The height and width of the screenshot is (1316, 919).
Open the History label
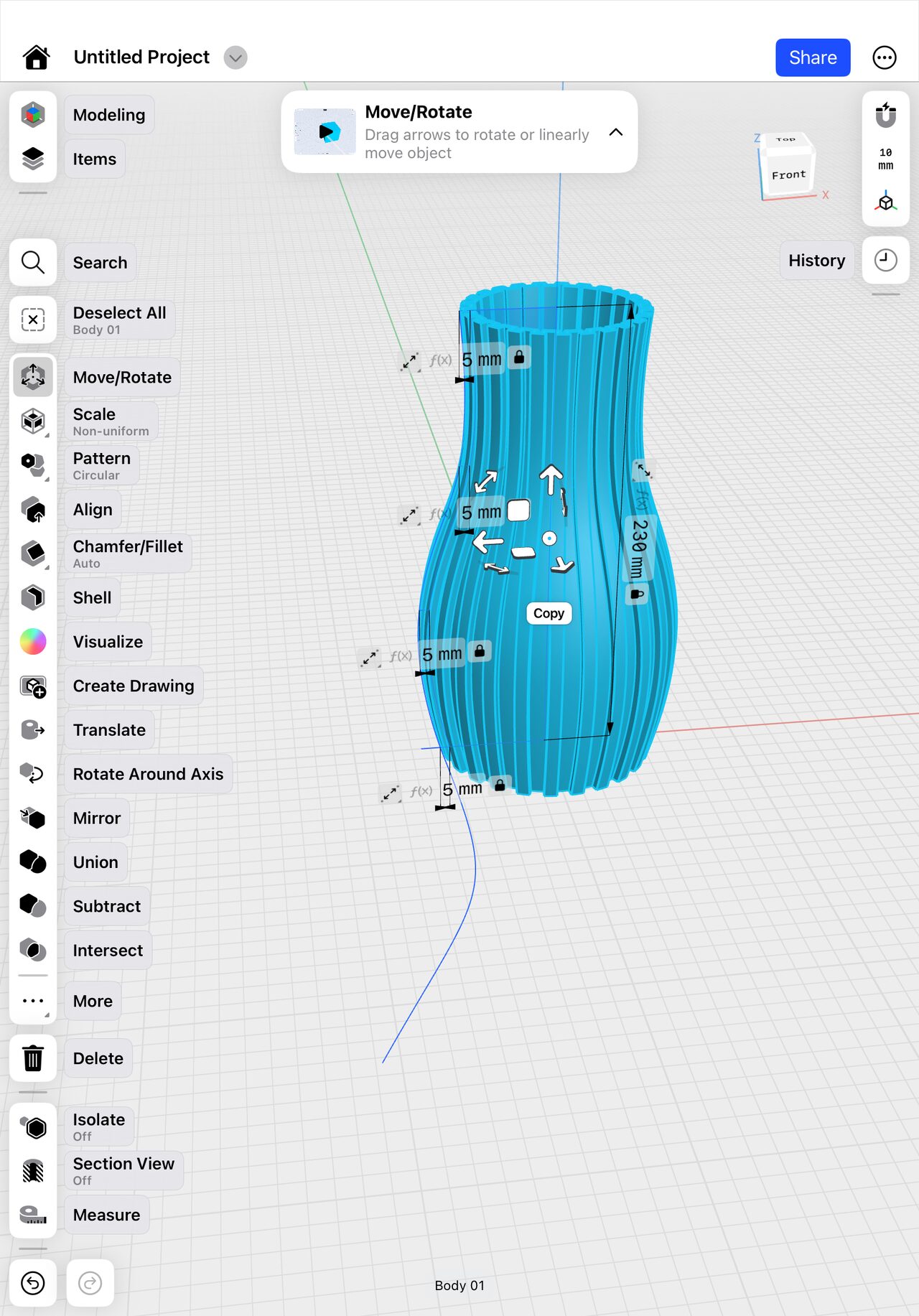(x=817, y=261)
